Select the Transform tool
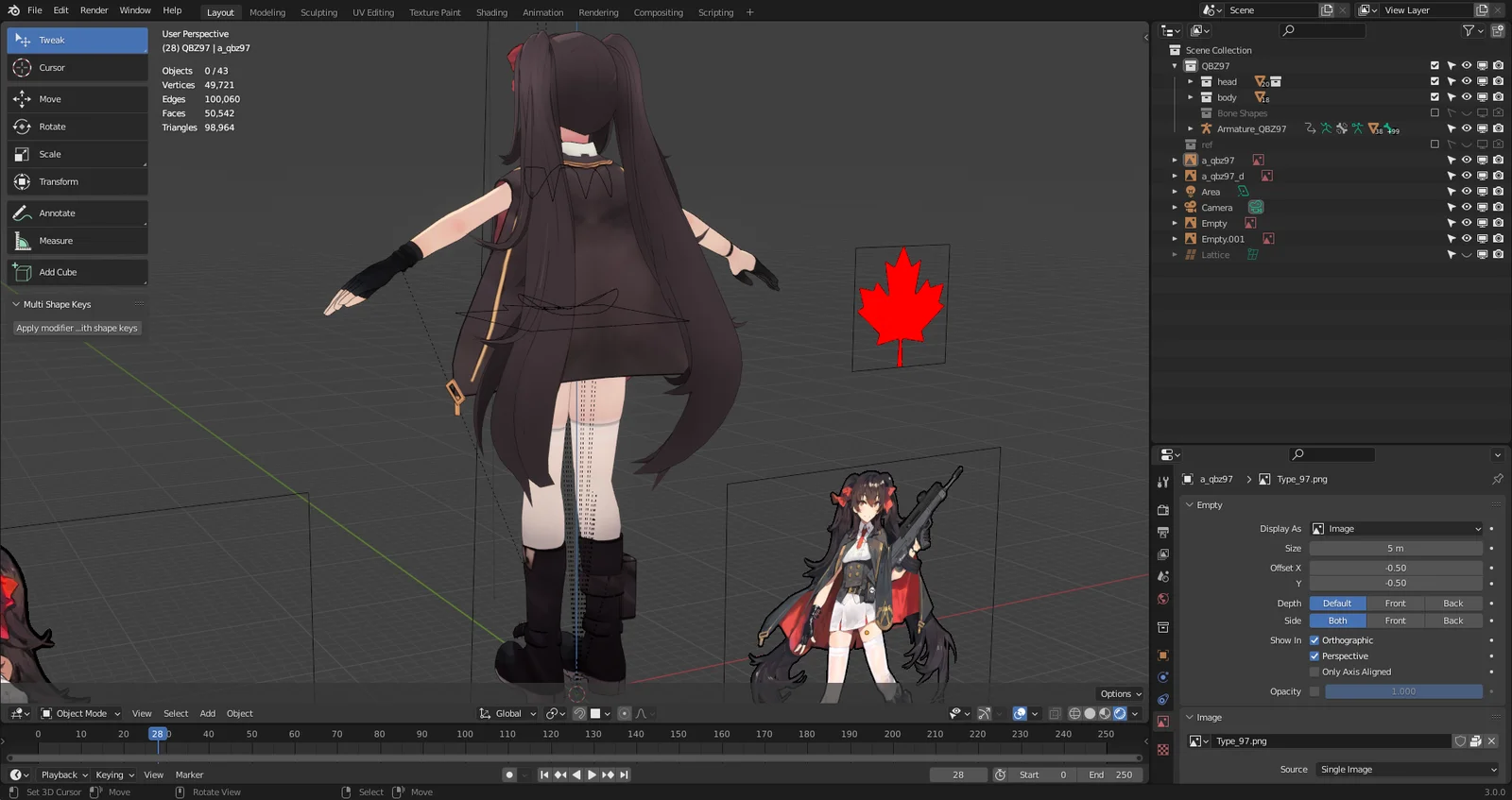This screenshot has width=1512, height=800. click(77, 181)
